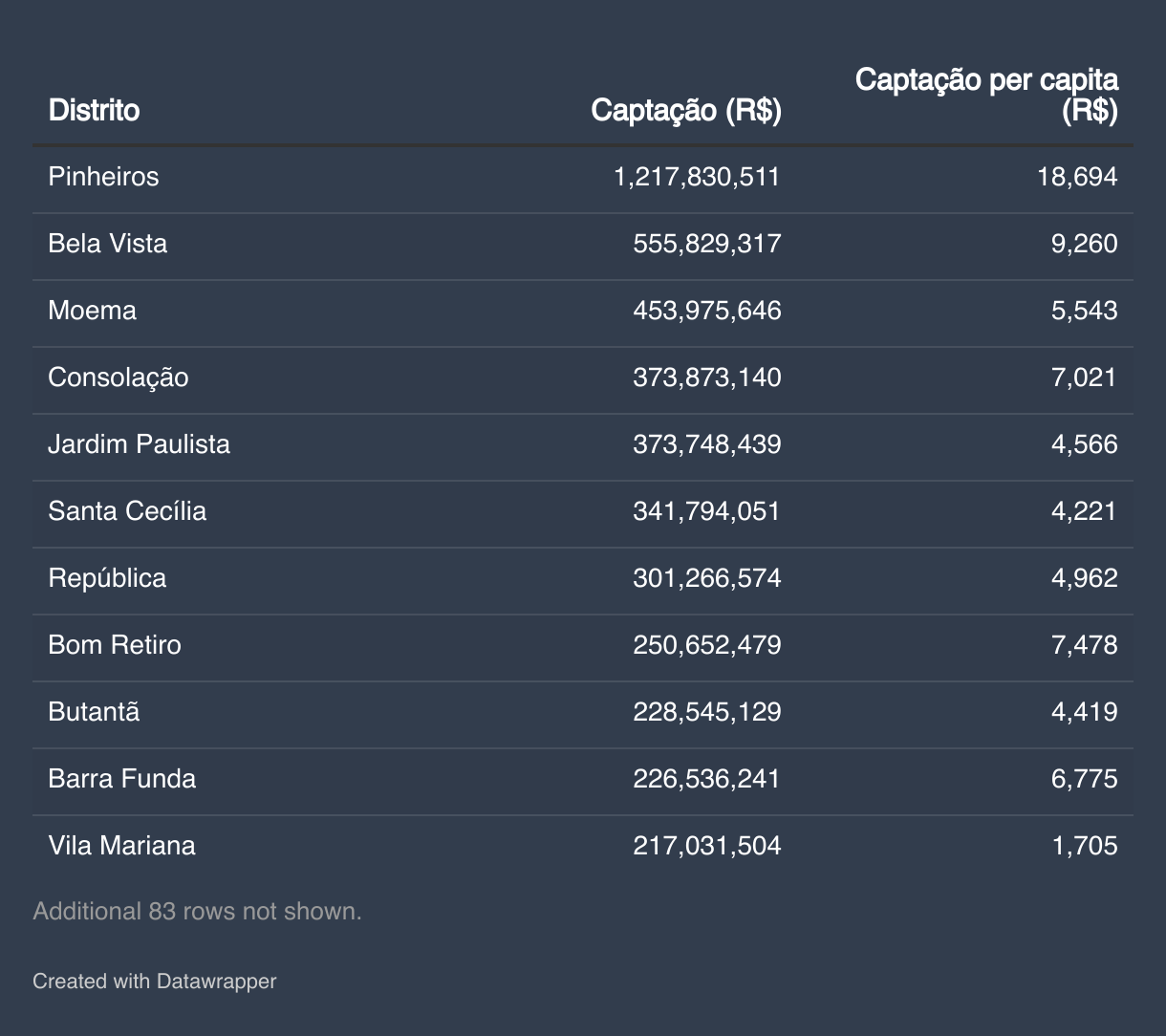Click the 555,829,317 captação value

click(706, 244)
